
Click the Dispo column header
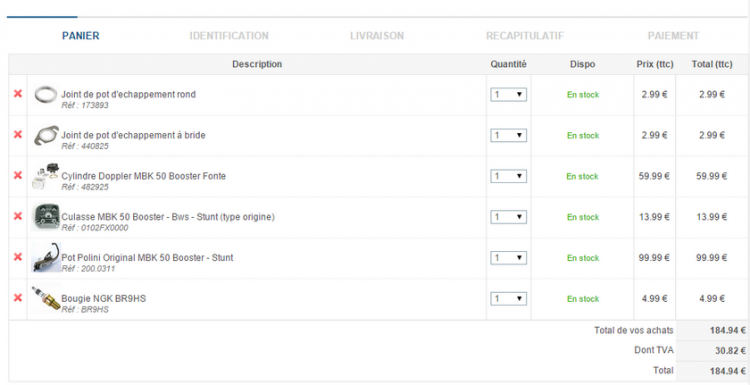click(x=583, y=64)
